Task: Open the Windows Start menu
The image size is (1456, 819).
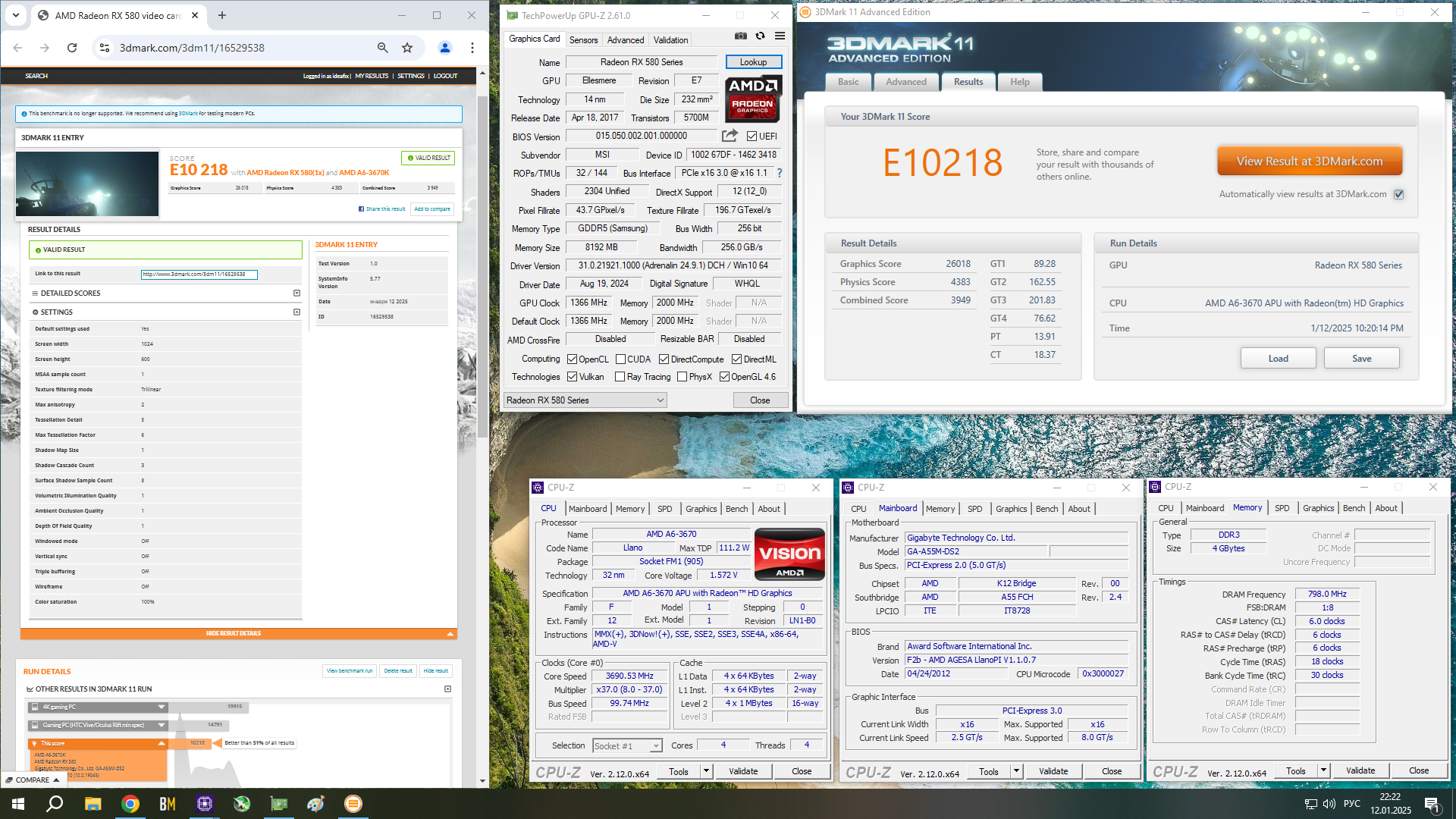Action: pos(18,804)
